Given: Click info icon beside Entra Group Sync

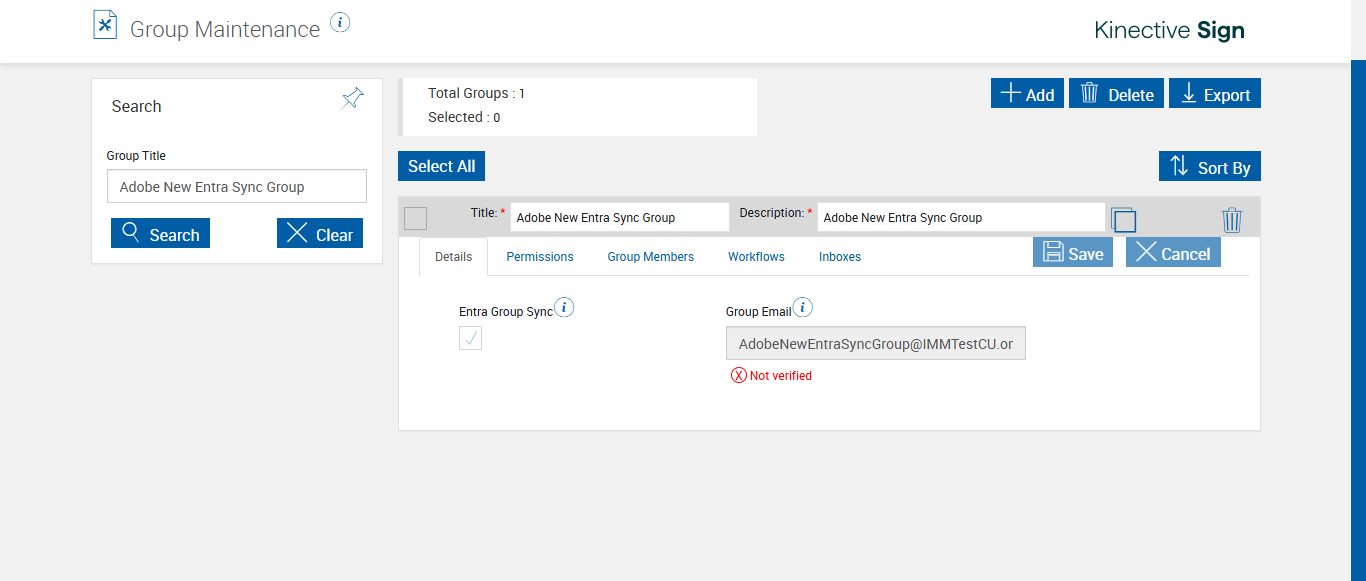Looking at the screenshot, I should 564,308.
